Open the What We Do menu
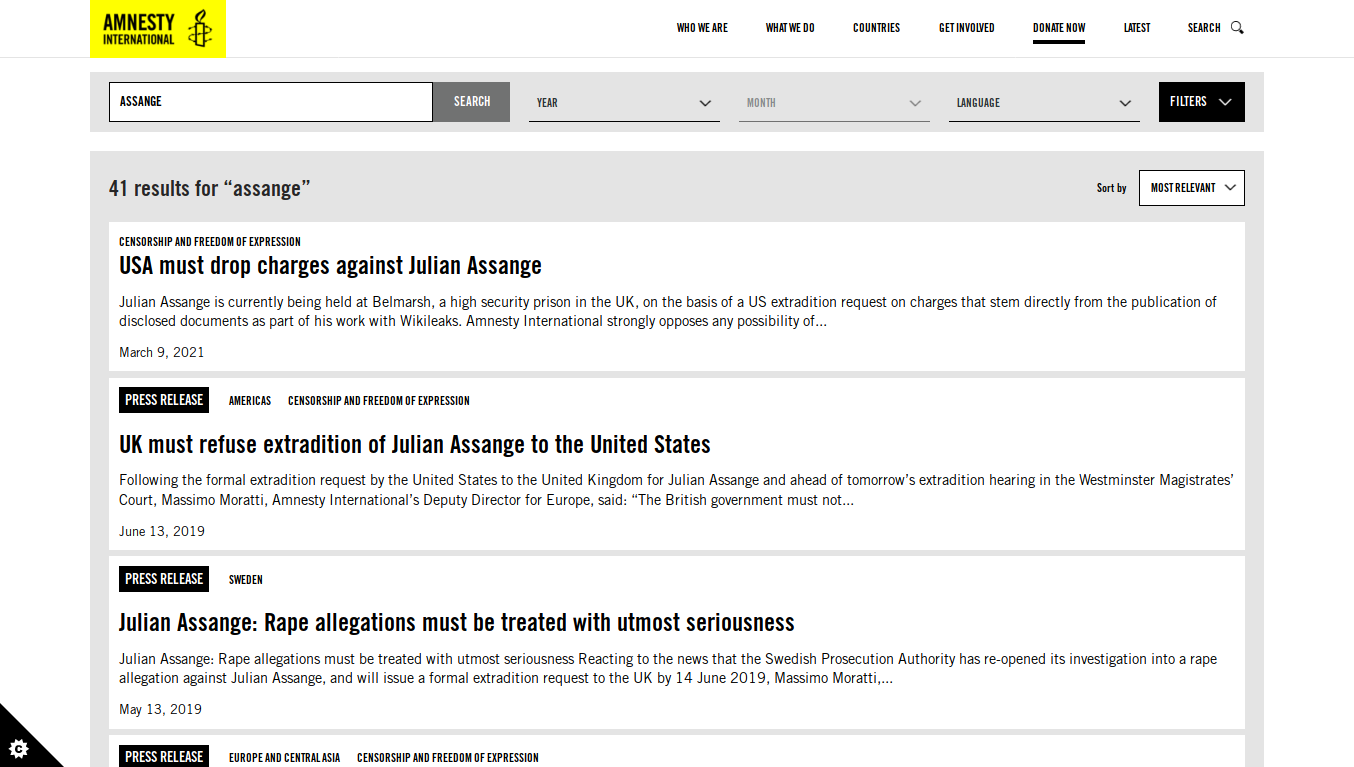 (790, 28)
